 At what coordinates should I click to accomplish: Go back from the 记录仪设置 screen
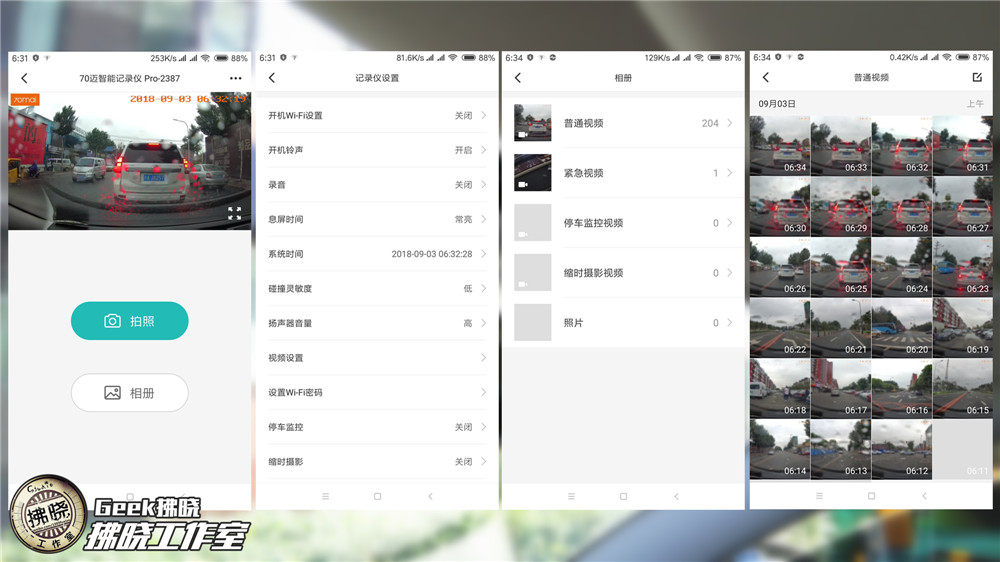(x=271, y=78)
